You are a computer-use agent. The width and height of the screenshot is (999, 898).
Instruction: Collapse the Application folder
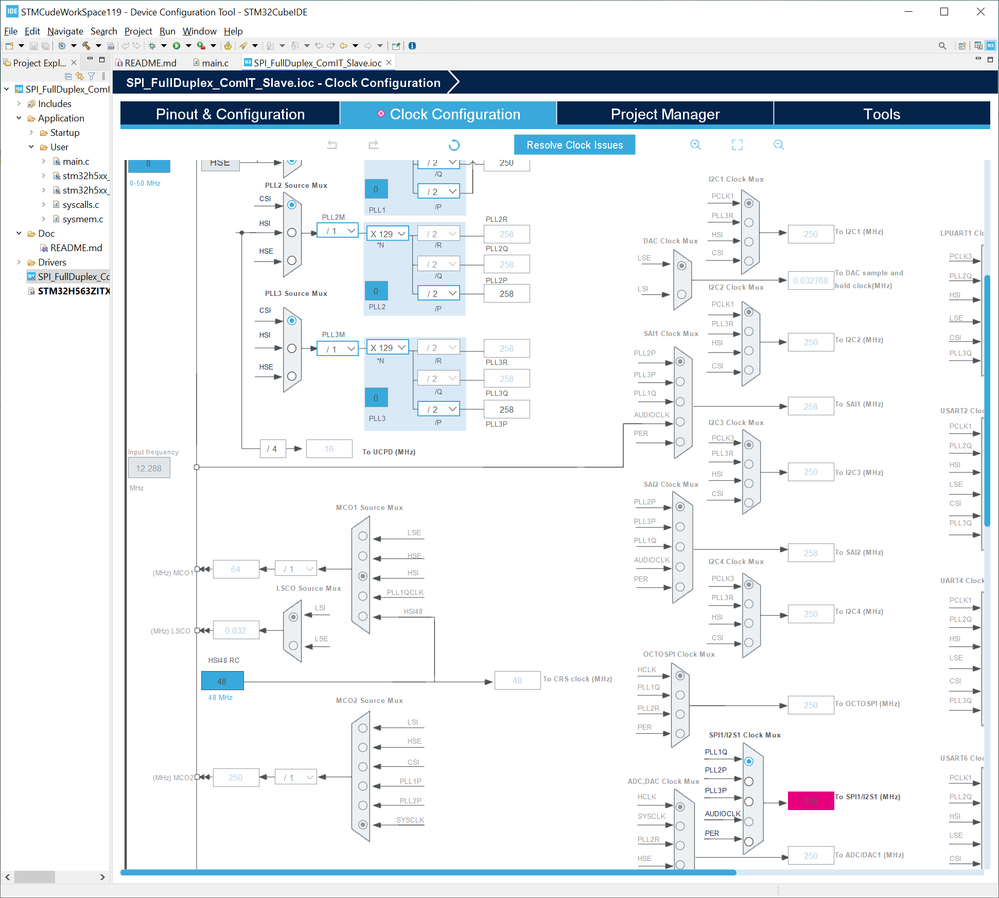[x=18, y=118]
